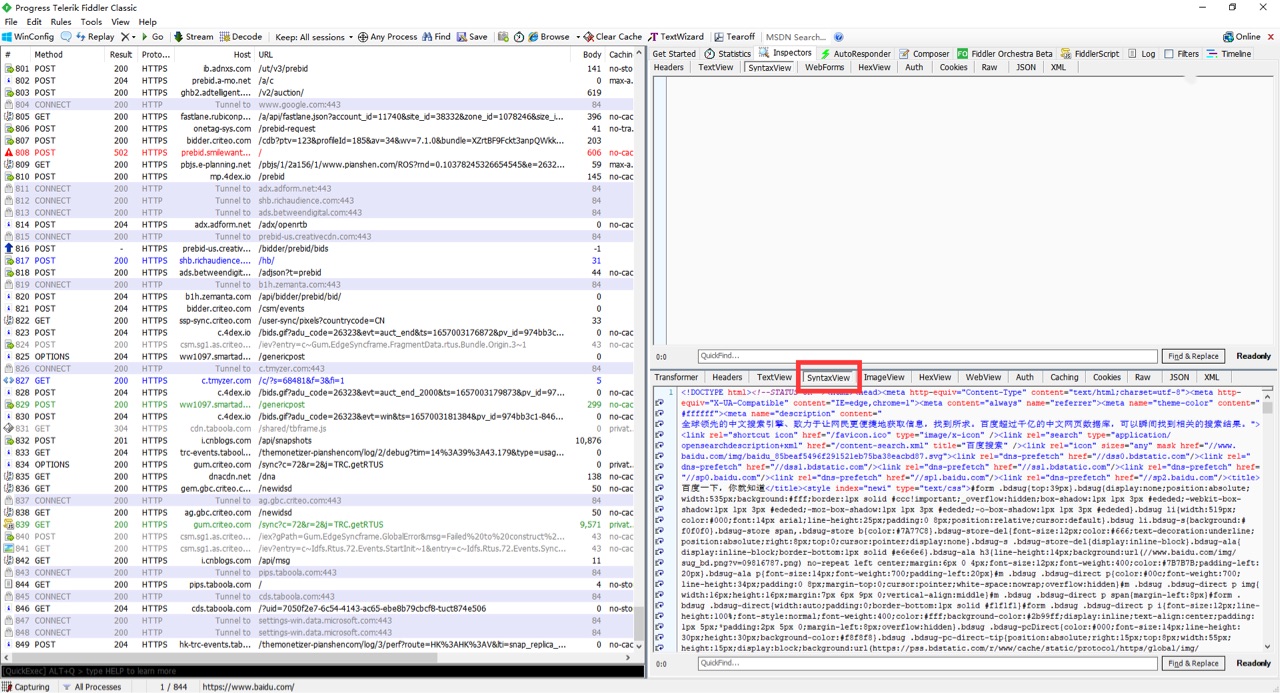Open Keep: All sessions dropdown
The image size is (1280, 693).
click(x=313, y=37)
